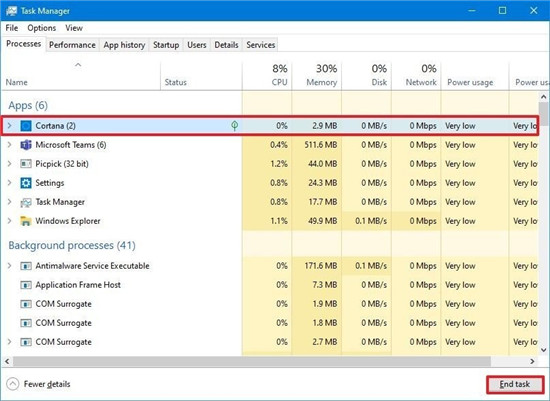Open the View menu
Screen dimensions: 550x401
74,28
